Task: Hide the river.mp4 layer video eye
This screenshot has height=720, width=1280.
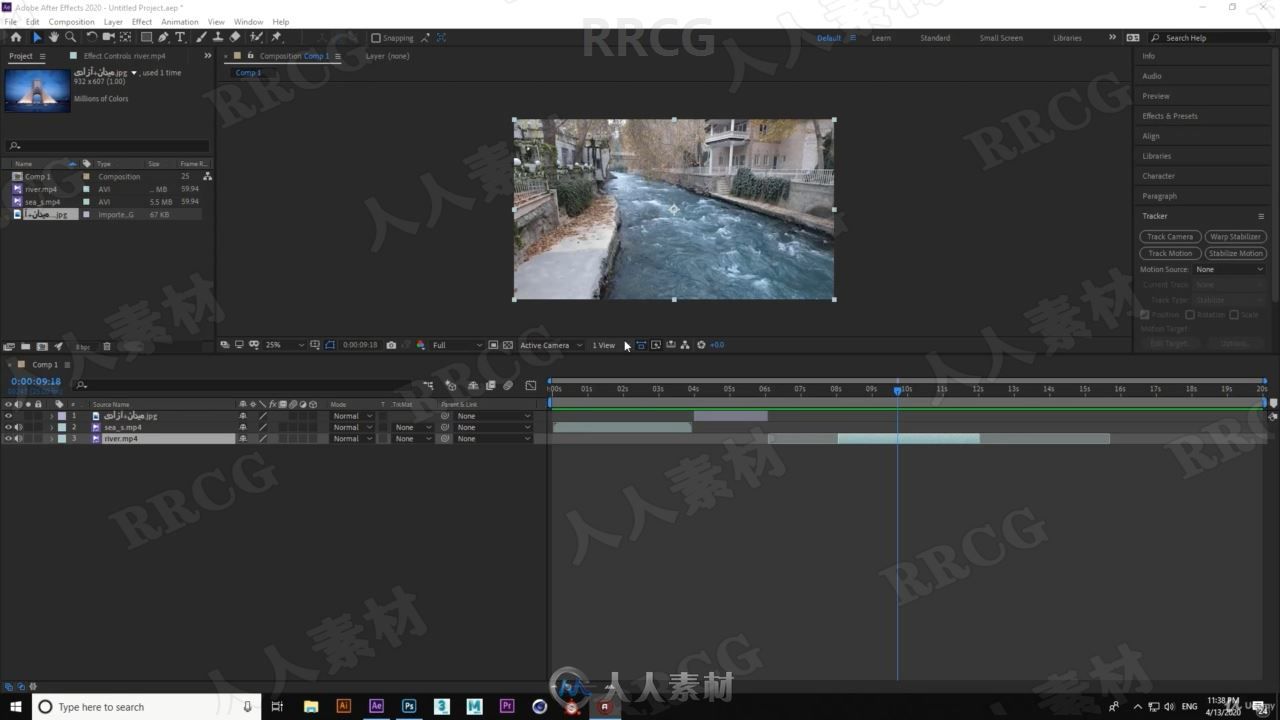Action: tap(8, 439)
